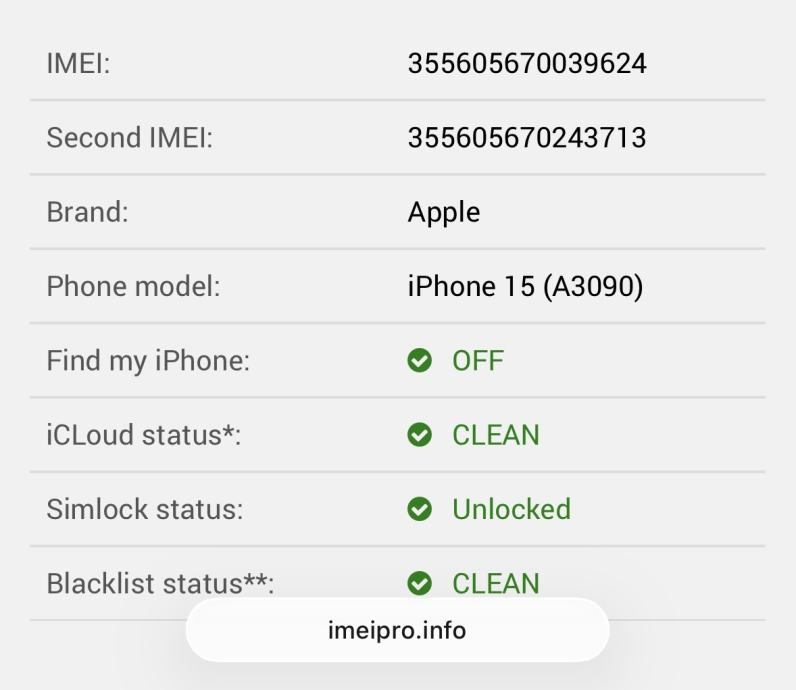This screenshot has height=690, width=796.
Task: Click the Second IMEI: label
Action: (x=130, y=138)
